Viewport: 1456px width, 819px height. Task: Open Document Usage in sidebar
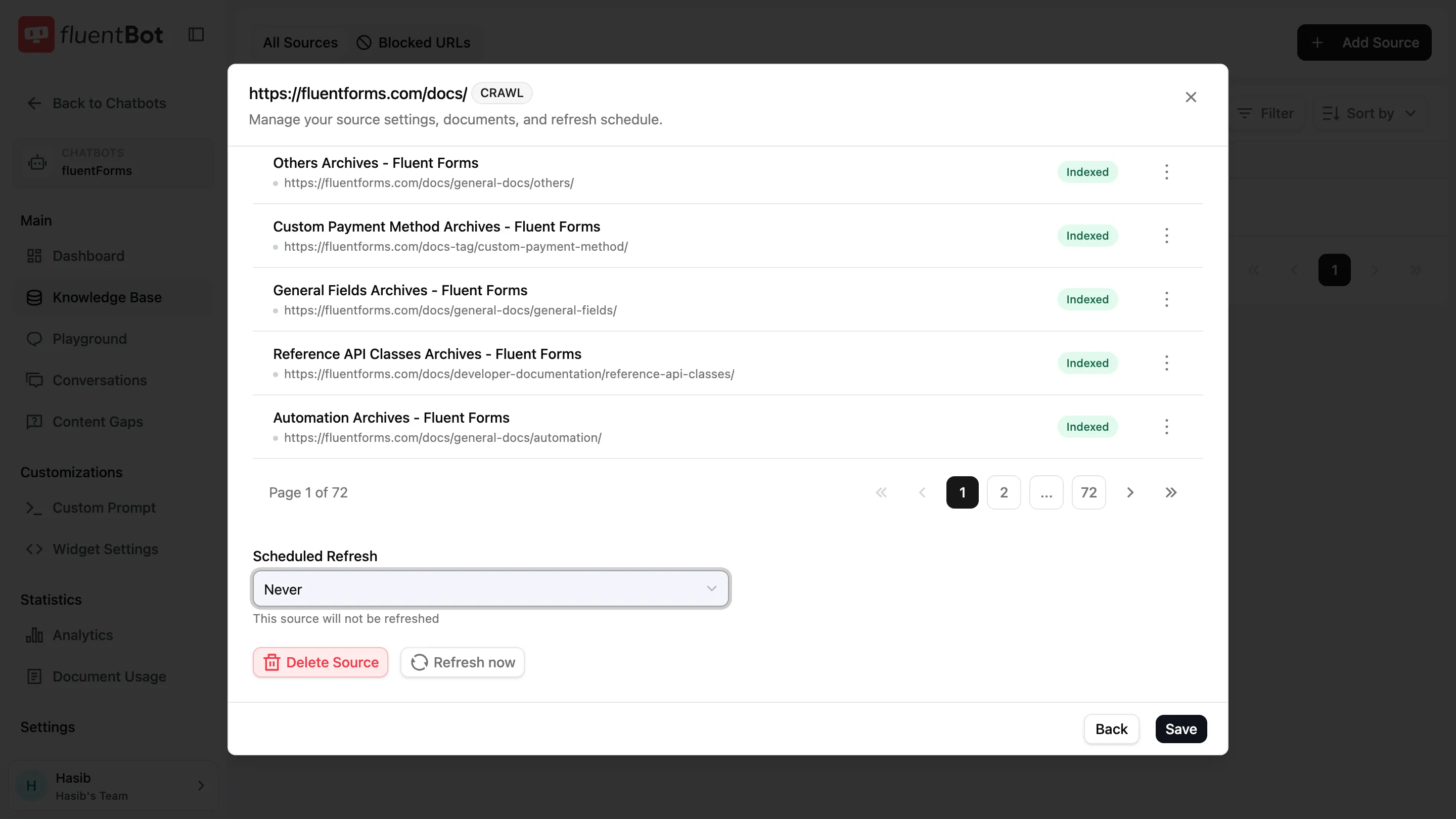pyautogui.click(x=112, y=676)
